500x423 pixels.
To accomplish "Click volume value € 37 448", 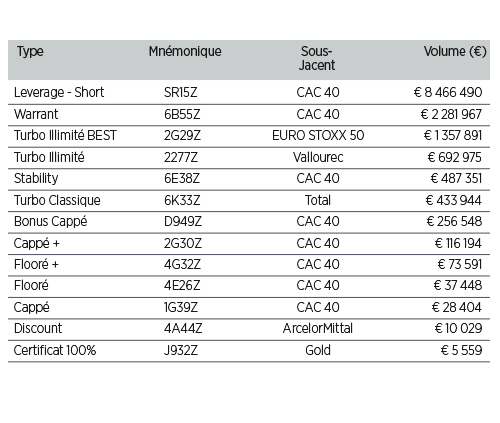I will pos(458,286).
